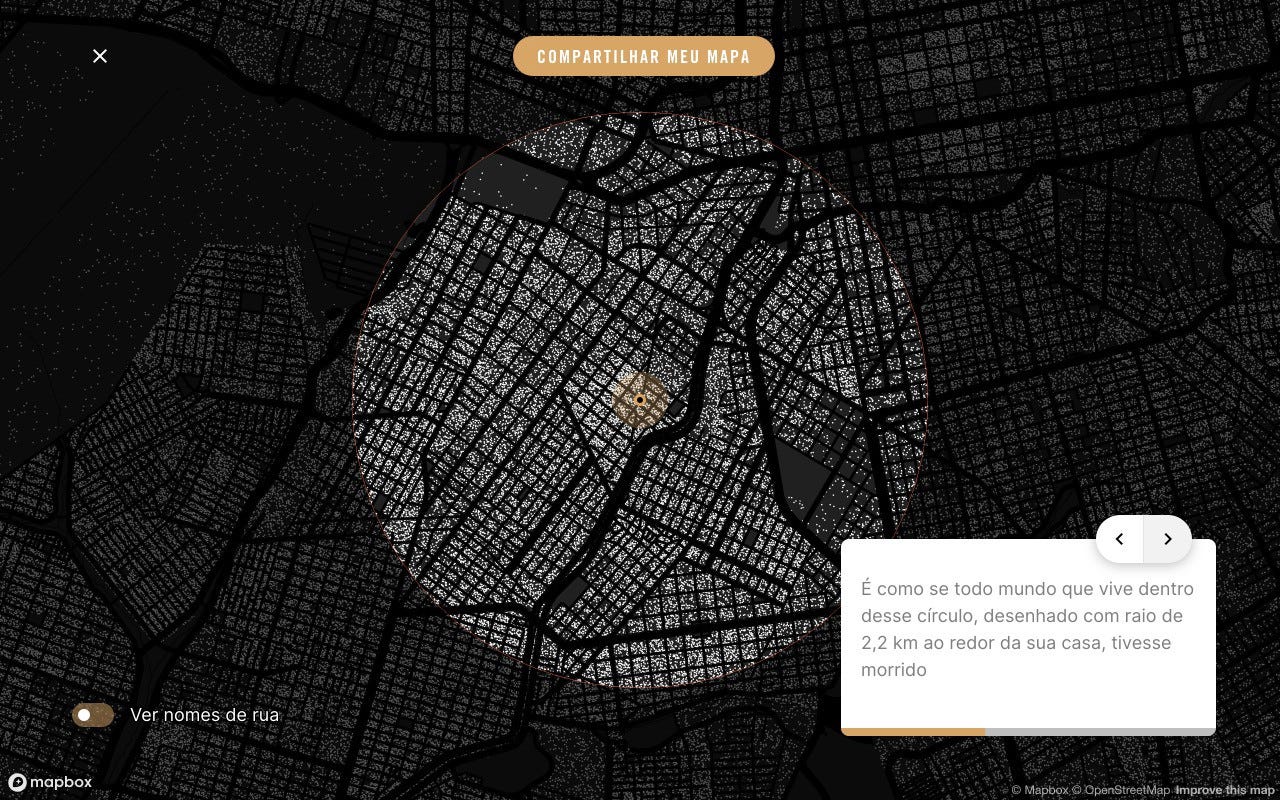Viewport: 1280px width, 800px height.
Task: Advance to the next story slide arrow
Action: click(x=1167, y=539)
